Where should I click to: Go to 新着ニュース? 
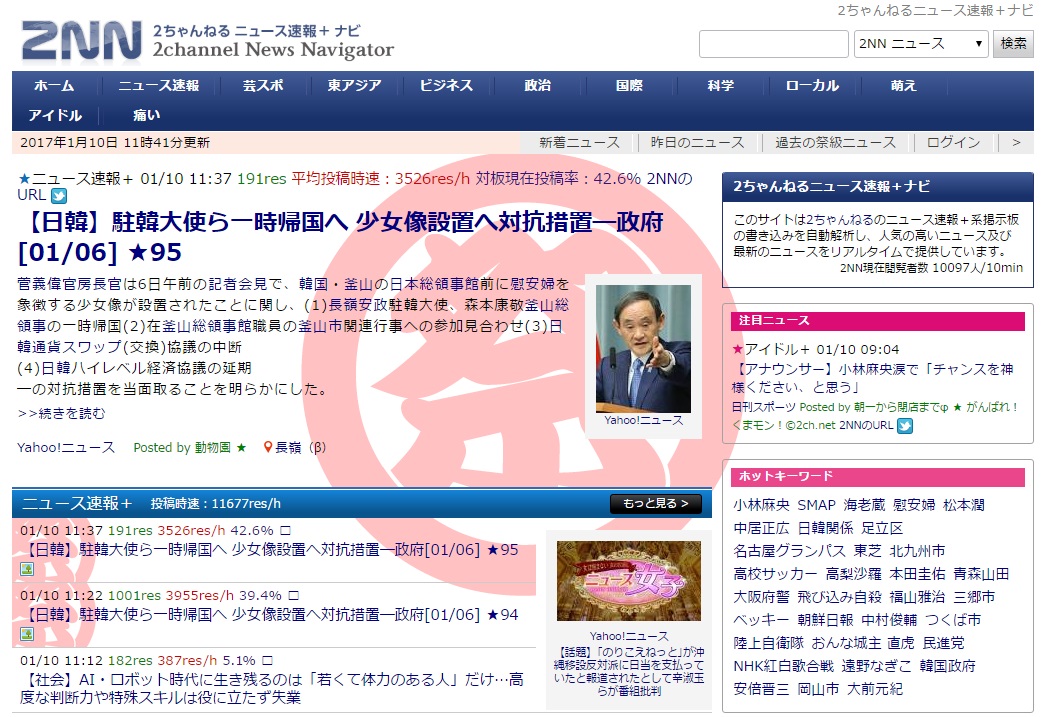tap(579, 142)
